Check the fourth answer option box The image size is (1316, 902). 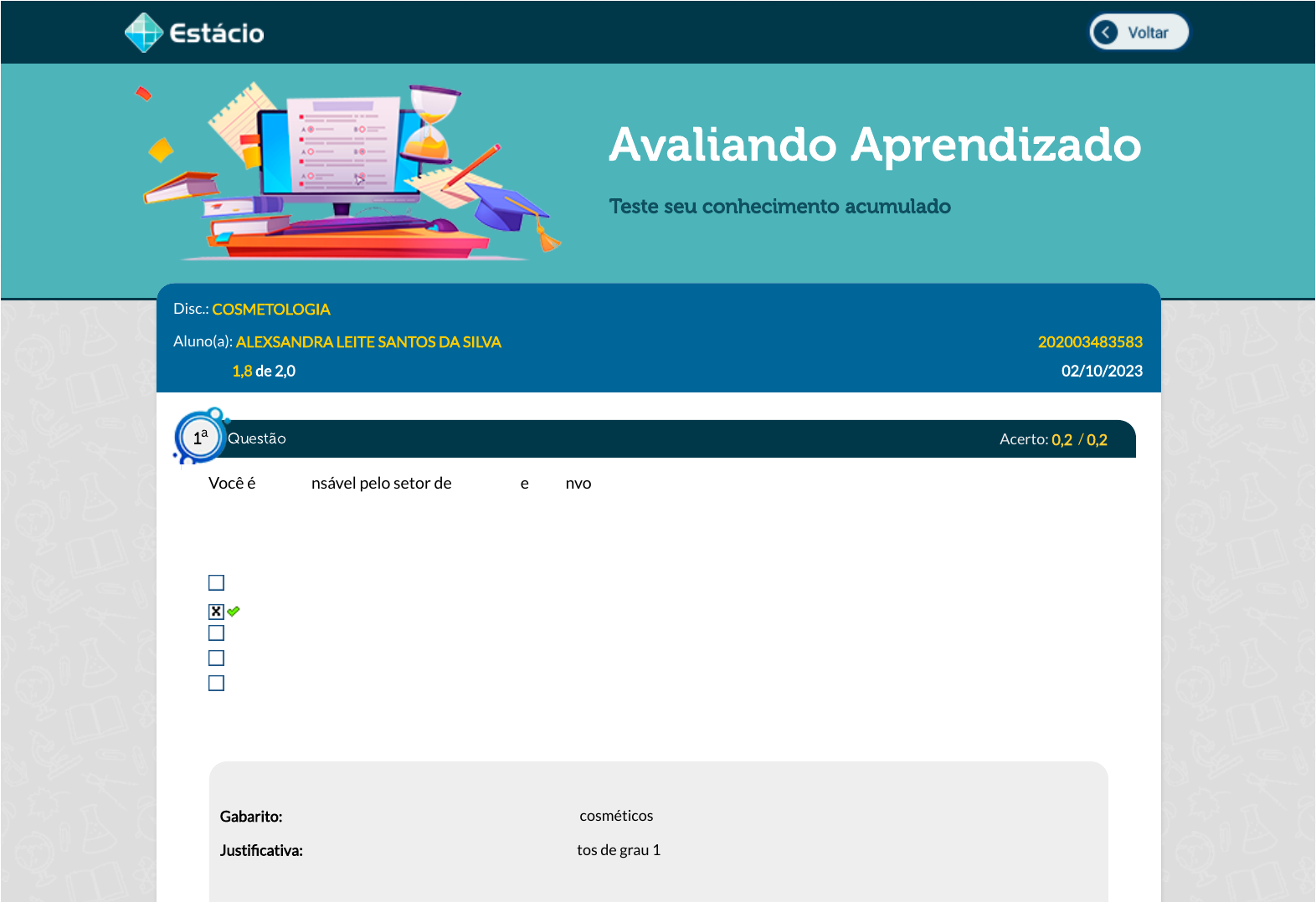216,659
